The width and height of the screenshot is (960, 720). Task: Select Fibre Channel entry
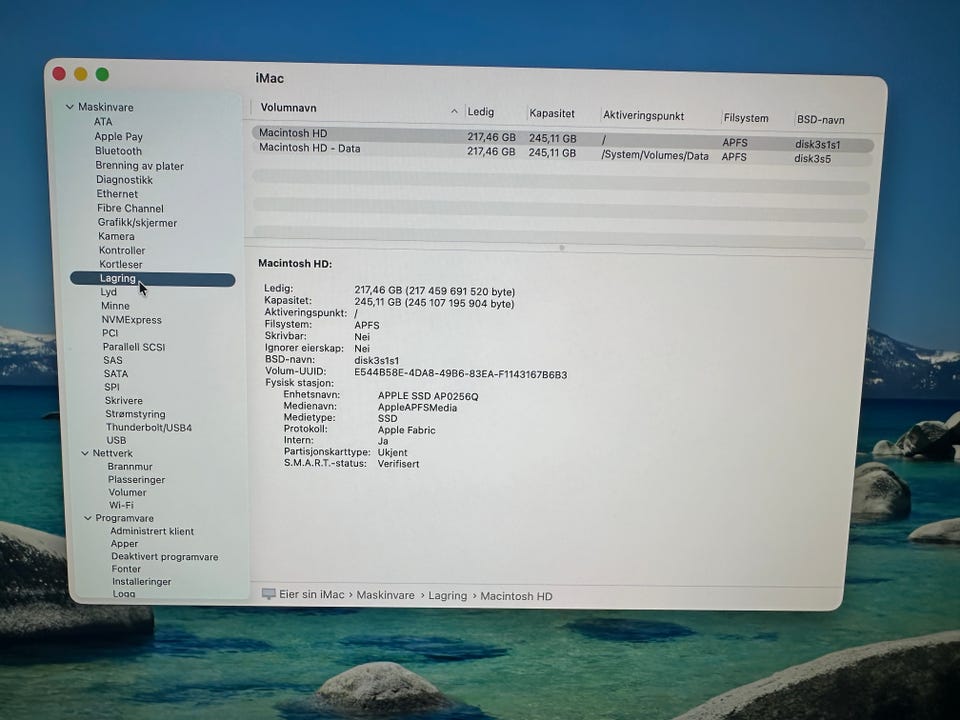pyautogui.click(x=130, y=208)
